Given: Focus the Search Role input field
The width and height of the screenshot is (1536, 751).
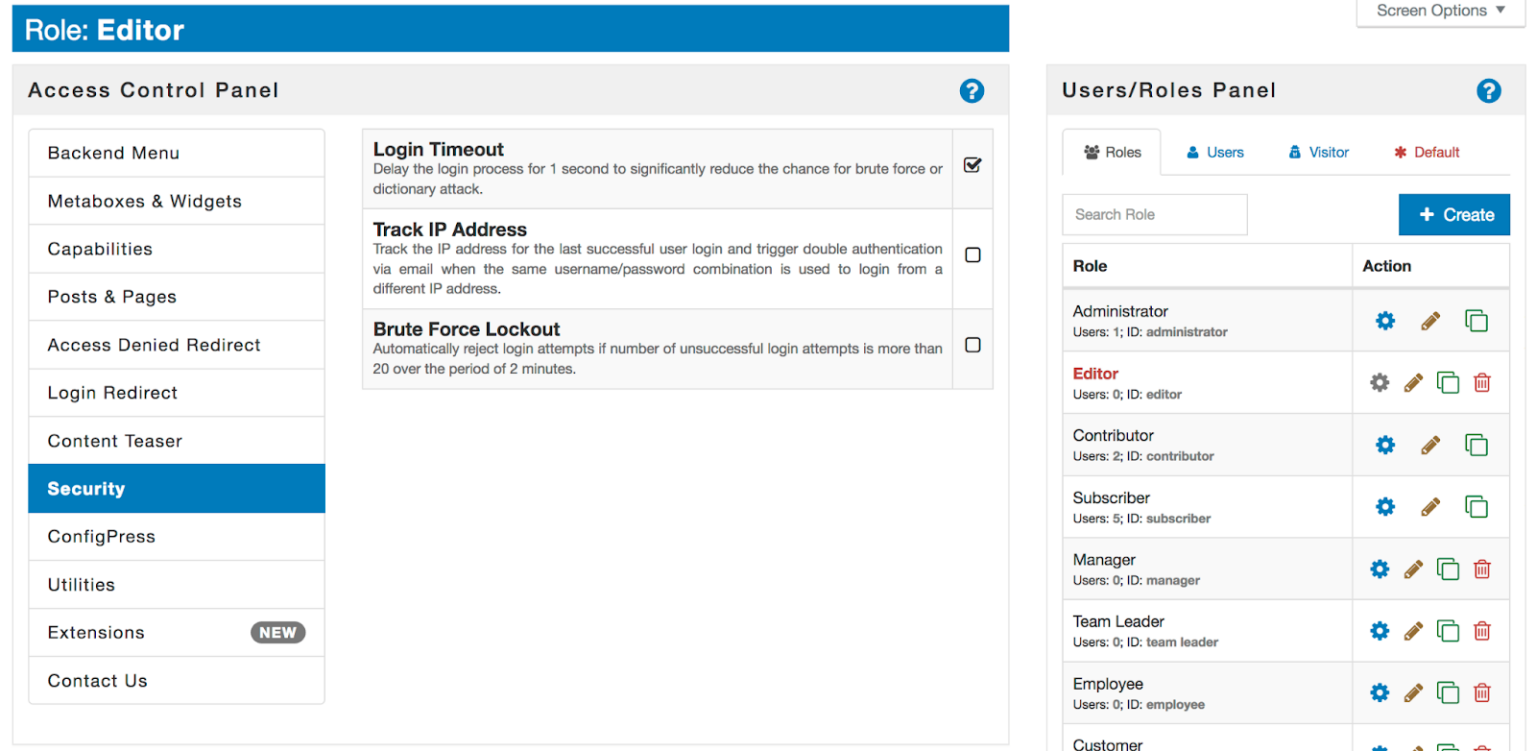Looking at the screenshot, I should point(1154,215).
